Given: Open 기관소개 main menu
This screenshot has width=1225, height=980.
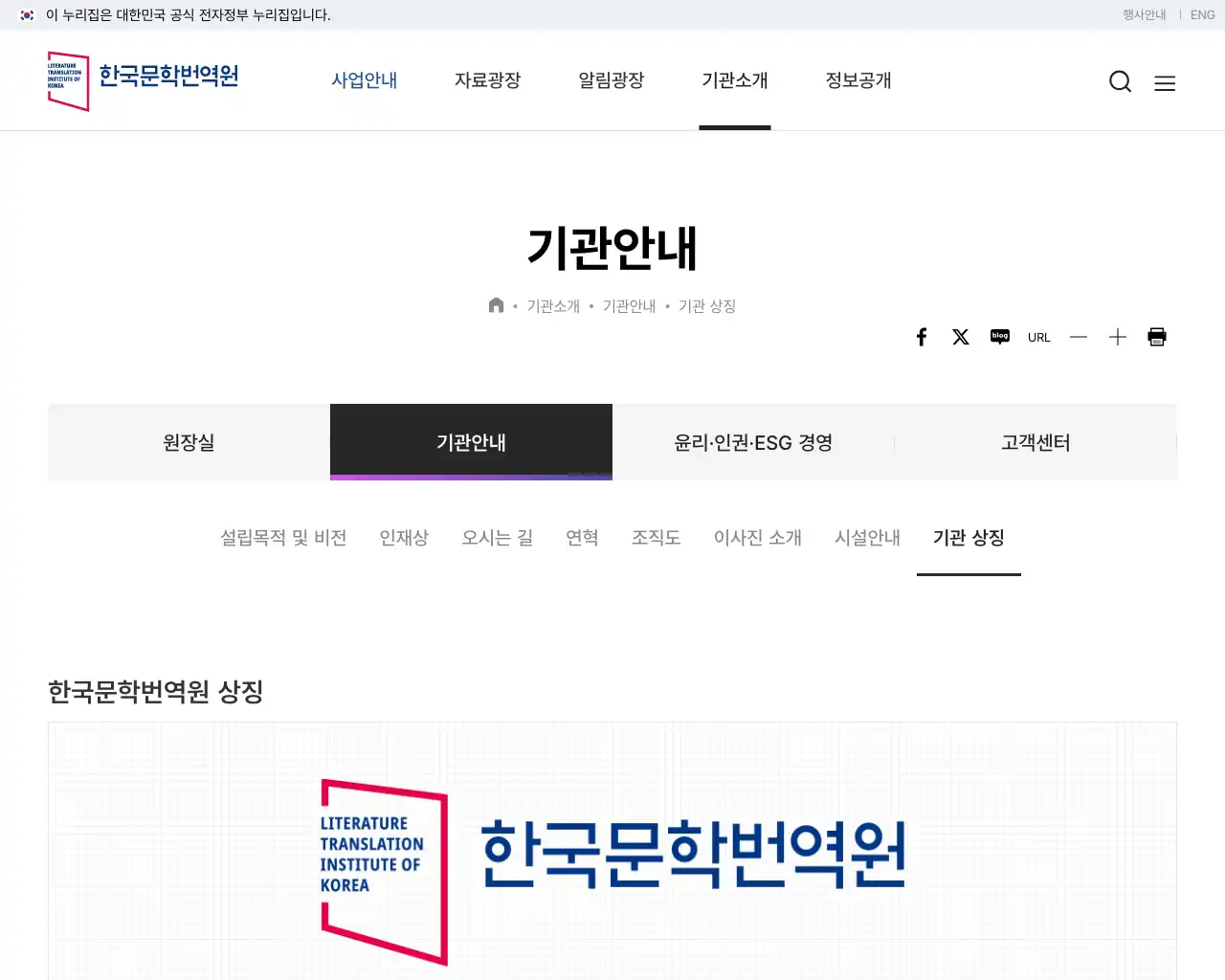Looking at the screenshot, I should point(735,80).
